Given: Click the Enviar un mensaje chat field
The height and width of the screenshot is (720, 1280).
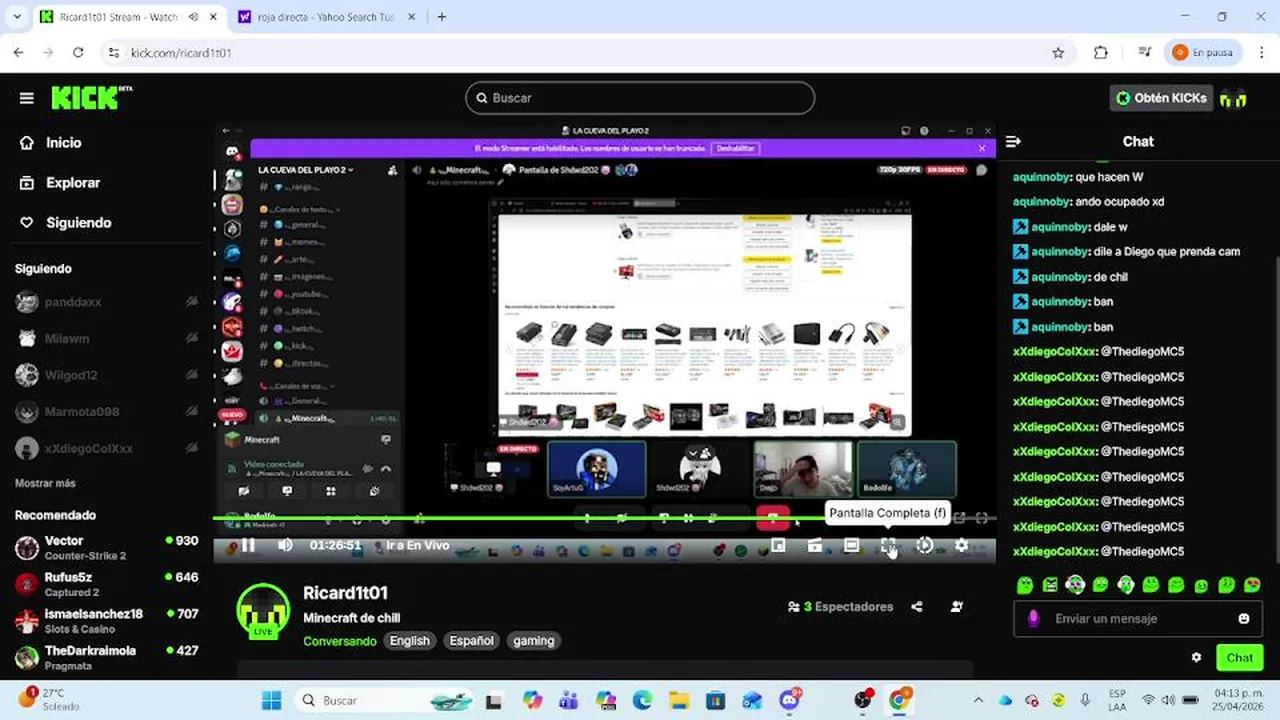Looking at the screenshot, I should [1140, 619].
